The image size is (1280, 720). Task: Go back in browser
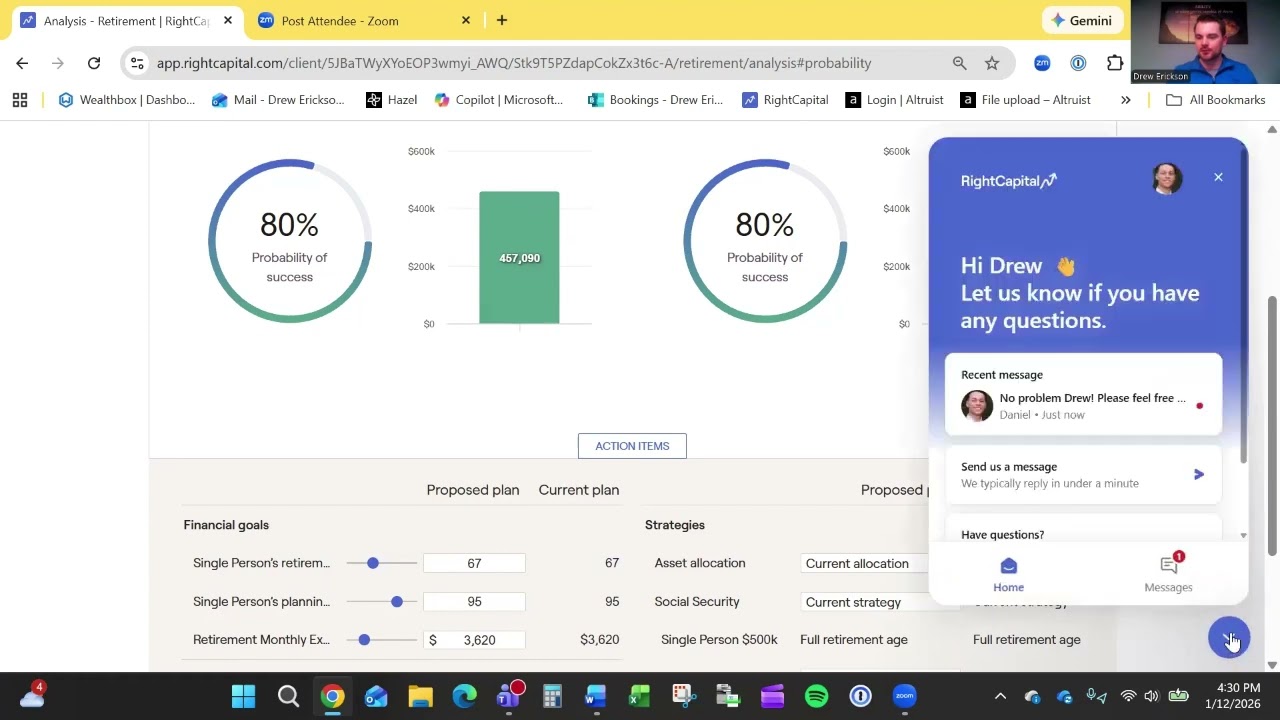22,63
